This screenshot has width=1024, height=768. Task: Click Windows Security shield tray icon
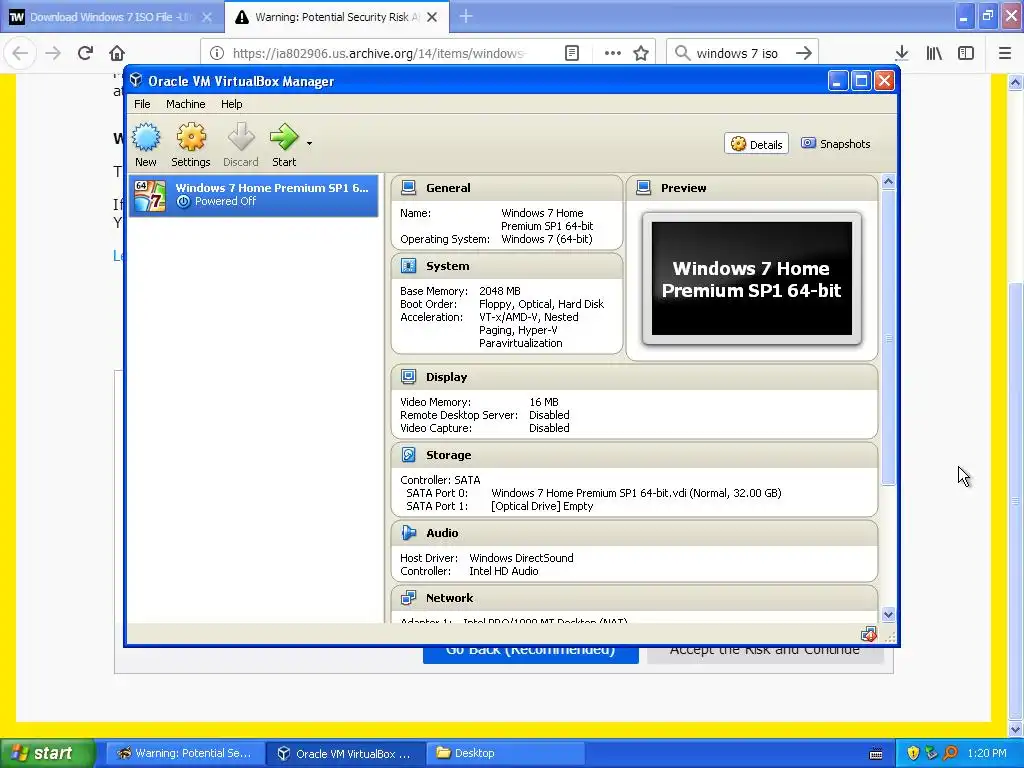click(x=913, y=753)
